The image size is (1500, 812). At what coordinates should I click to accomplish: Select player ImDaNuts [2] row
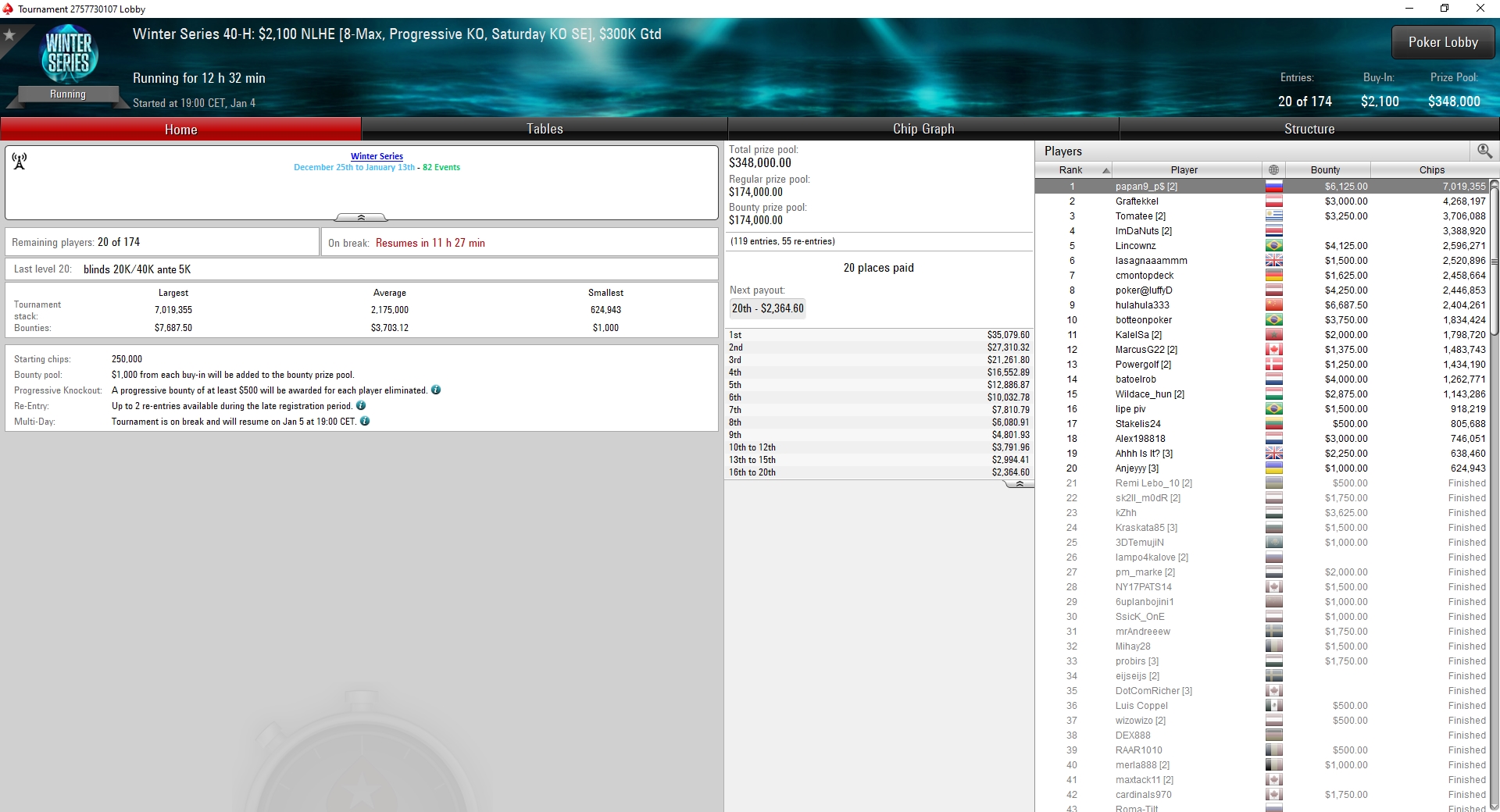tap(1262, 231)
